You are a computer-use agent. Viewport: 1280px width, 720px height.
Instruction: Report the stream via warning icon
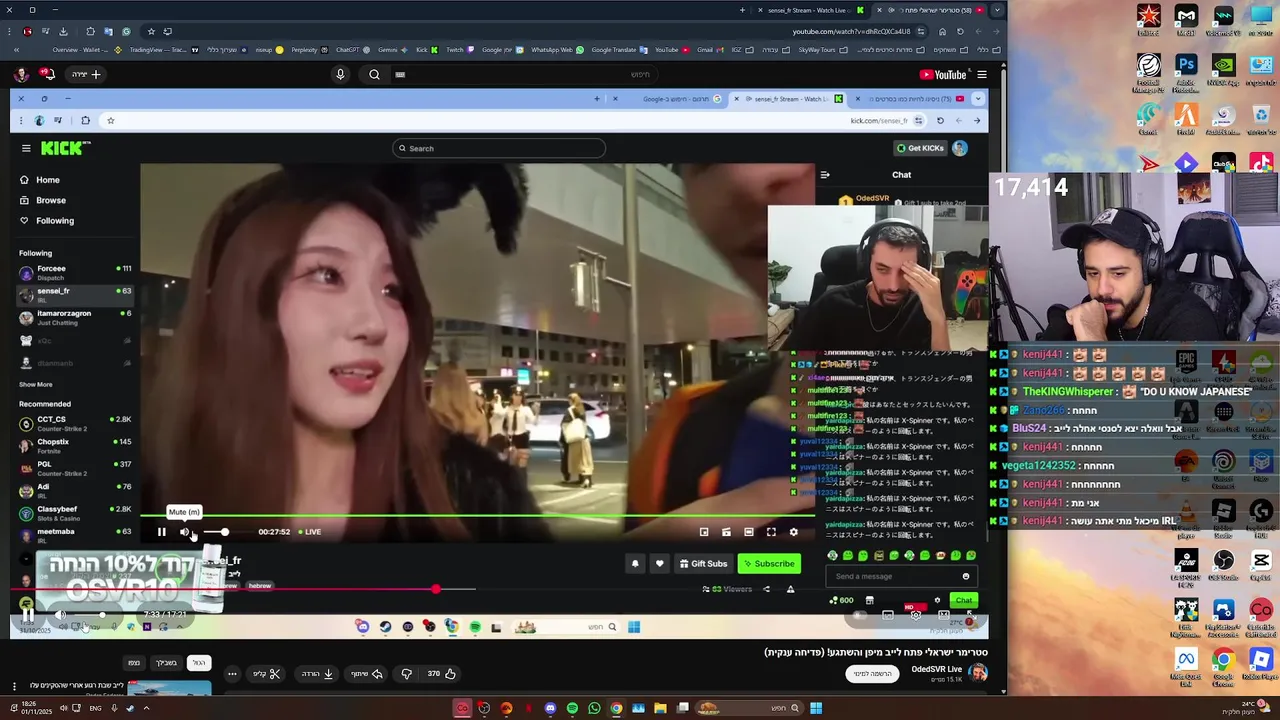pos(790,589)
